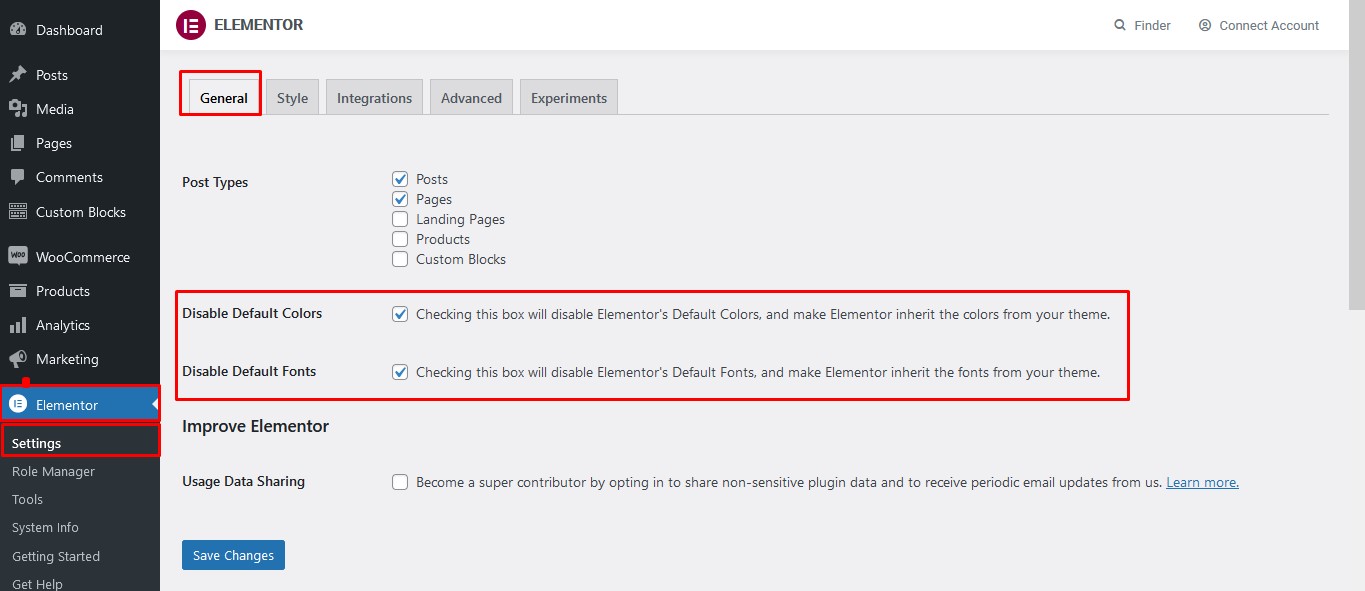The width and height of the screenshot is (1365, 591).
Task: Follow the Learn more link
Action: coord(1202,482)
